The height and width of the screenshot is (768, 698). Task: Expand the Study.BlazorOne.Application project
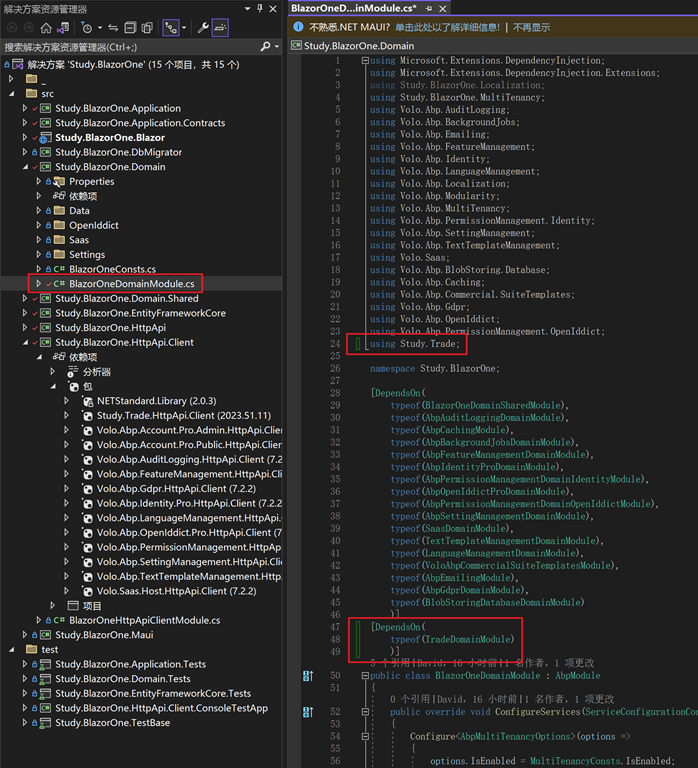[x=24, y=108]
